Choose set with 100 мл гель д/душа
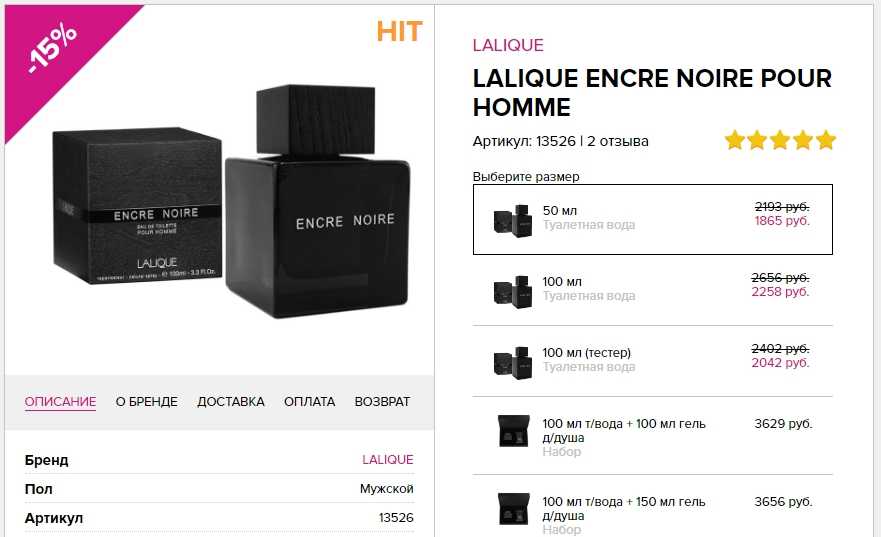881x537 pixels. point(652,435)
